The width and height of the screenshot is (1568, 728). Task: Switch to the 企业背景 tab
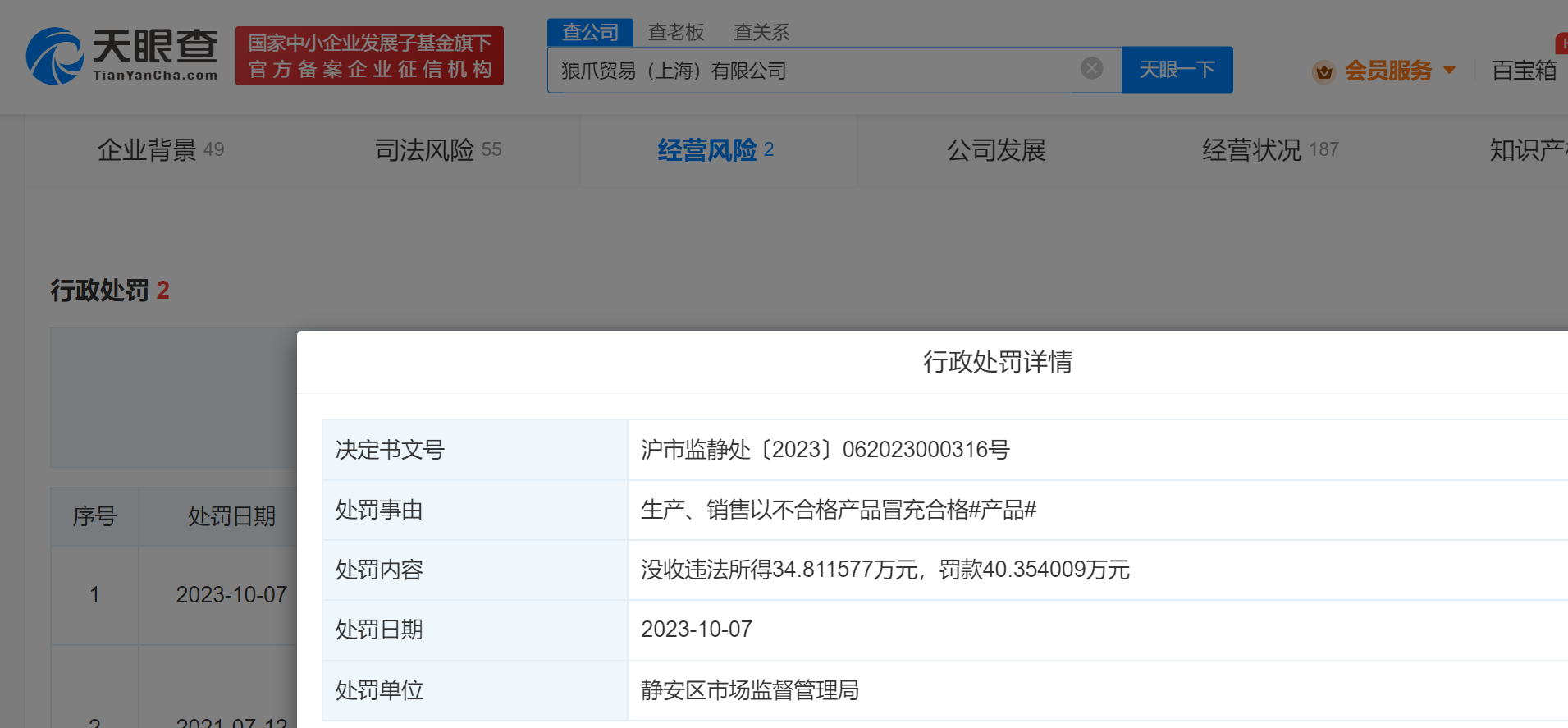[160, 150]
